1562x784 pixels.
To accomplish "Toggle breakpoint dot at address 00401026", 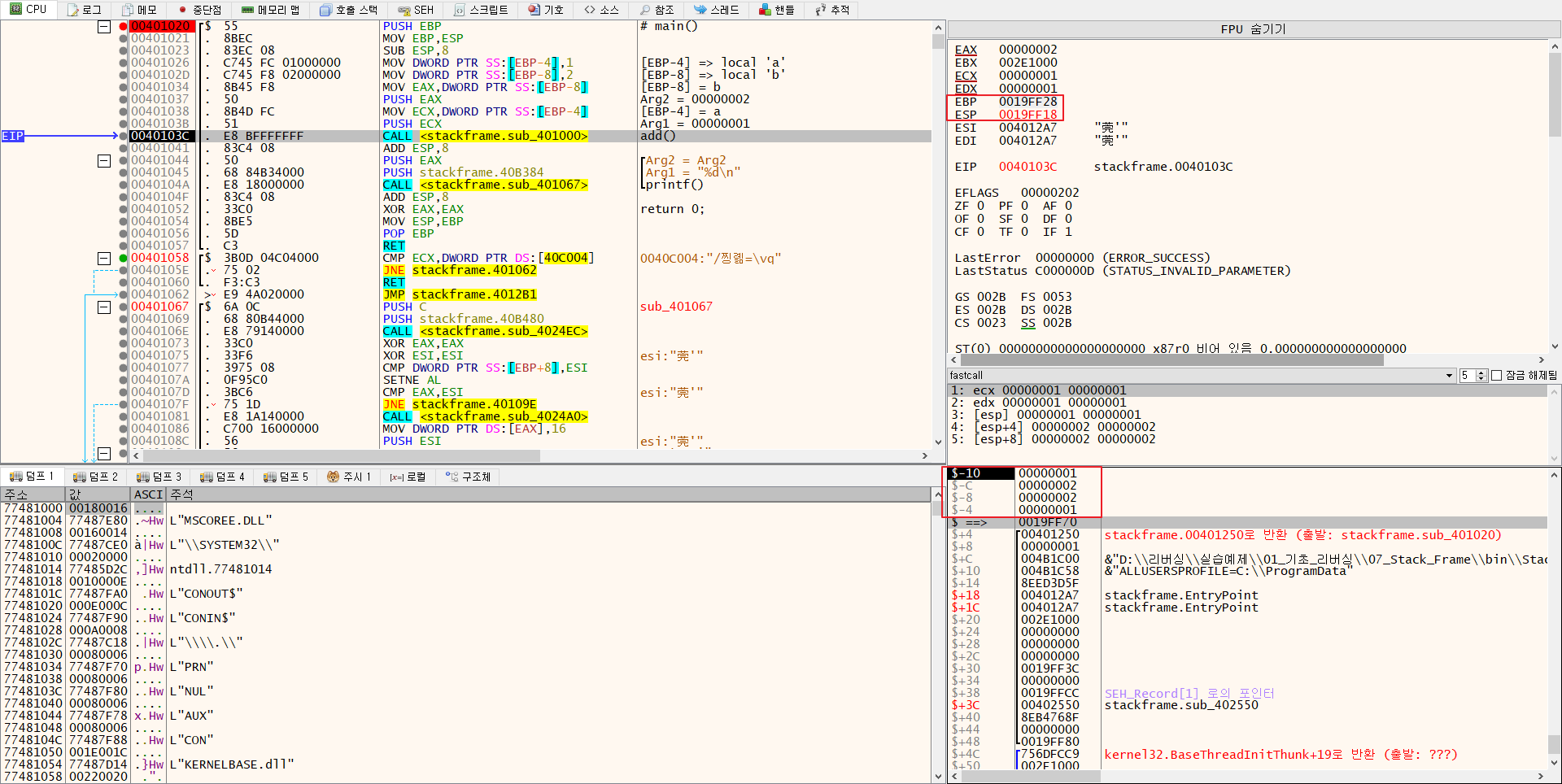I will (x=123, y=63).
